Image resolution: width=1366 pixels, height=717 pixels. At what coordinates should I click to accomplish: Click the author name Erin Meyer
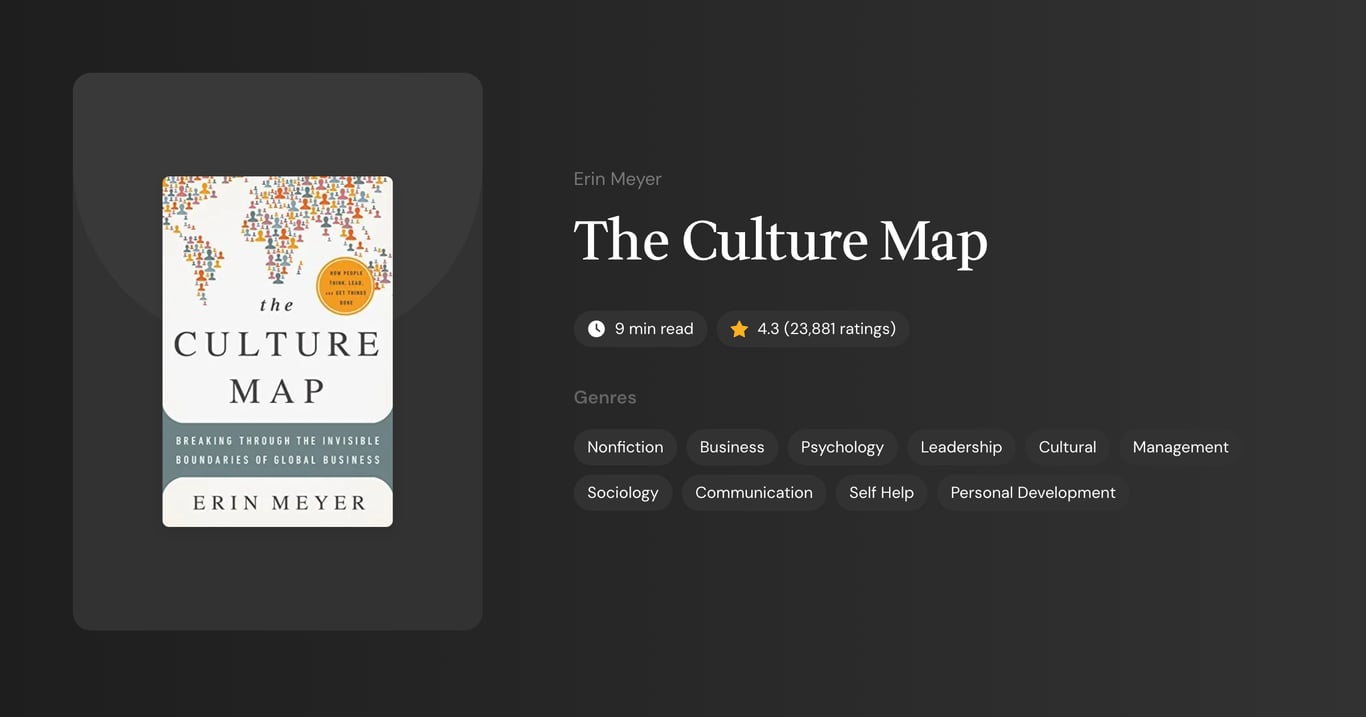617,178
